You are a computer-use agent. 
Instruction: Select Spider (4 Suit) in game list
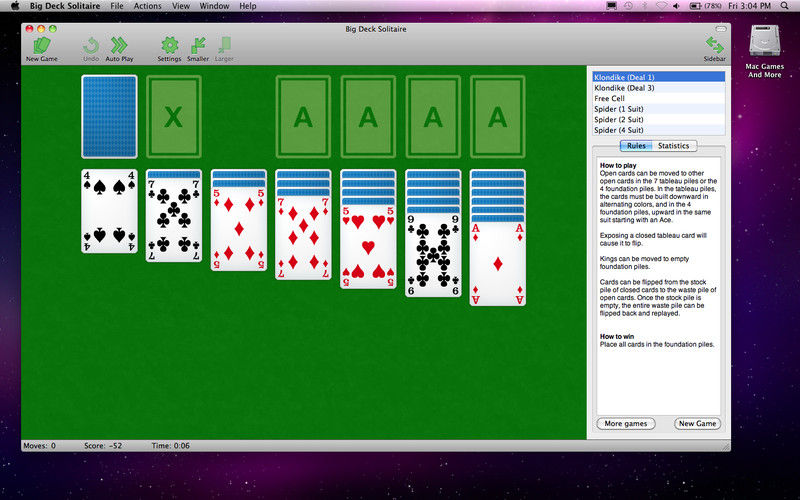[659, 130]
